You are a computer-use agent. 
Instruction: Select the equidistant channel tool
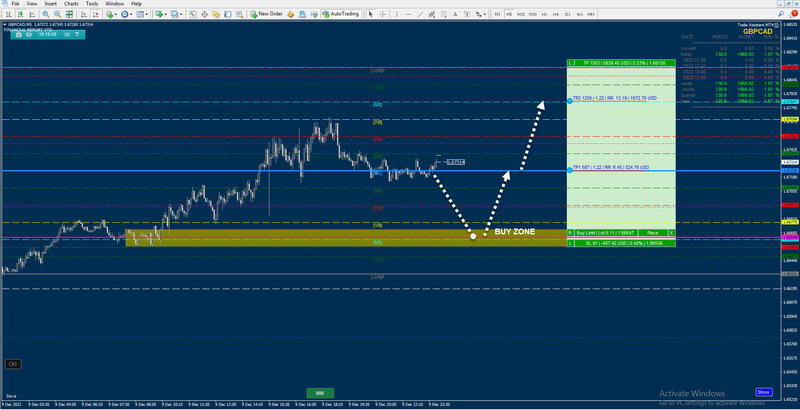pyautogui.click(x=432, y=14)
